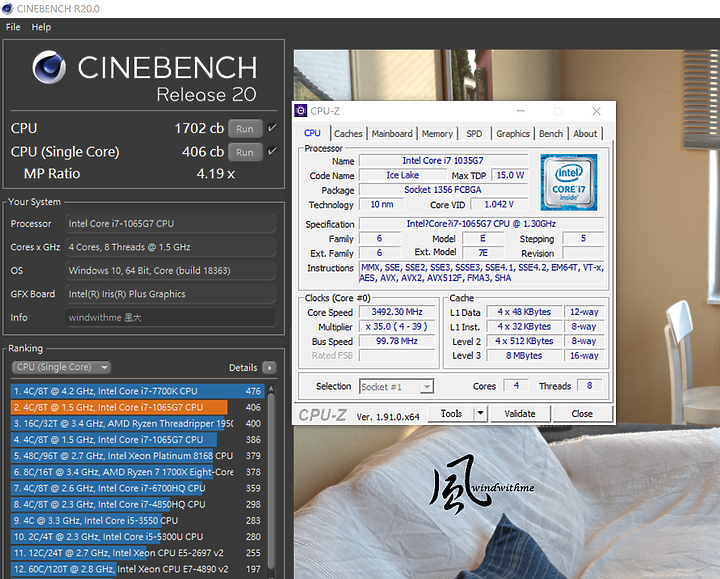Select the i5-5300U ranking row
The height and width of the screenshot is (579, 720).
coord(137,537)
